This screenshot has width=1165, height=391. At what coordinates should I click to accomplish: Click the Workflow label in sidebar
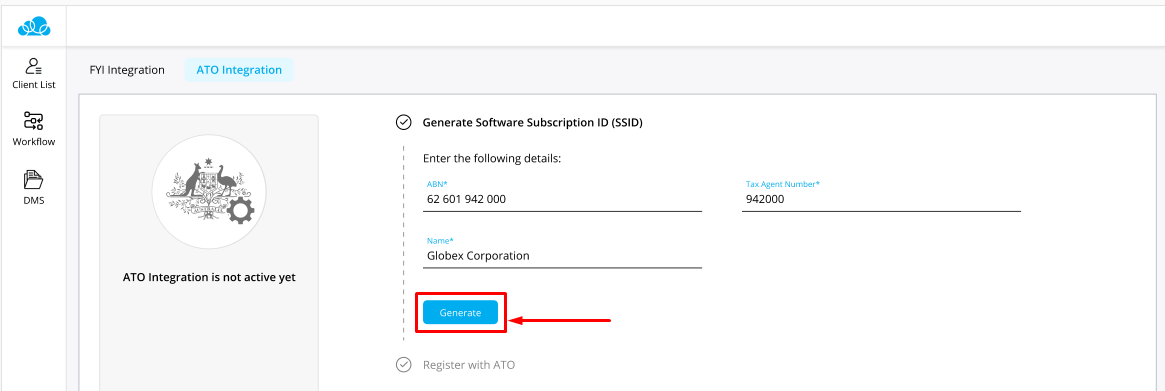coord(33,141)
